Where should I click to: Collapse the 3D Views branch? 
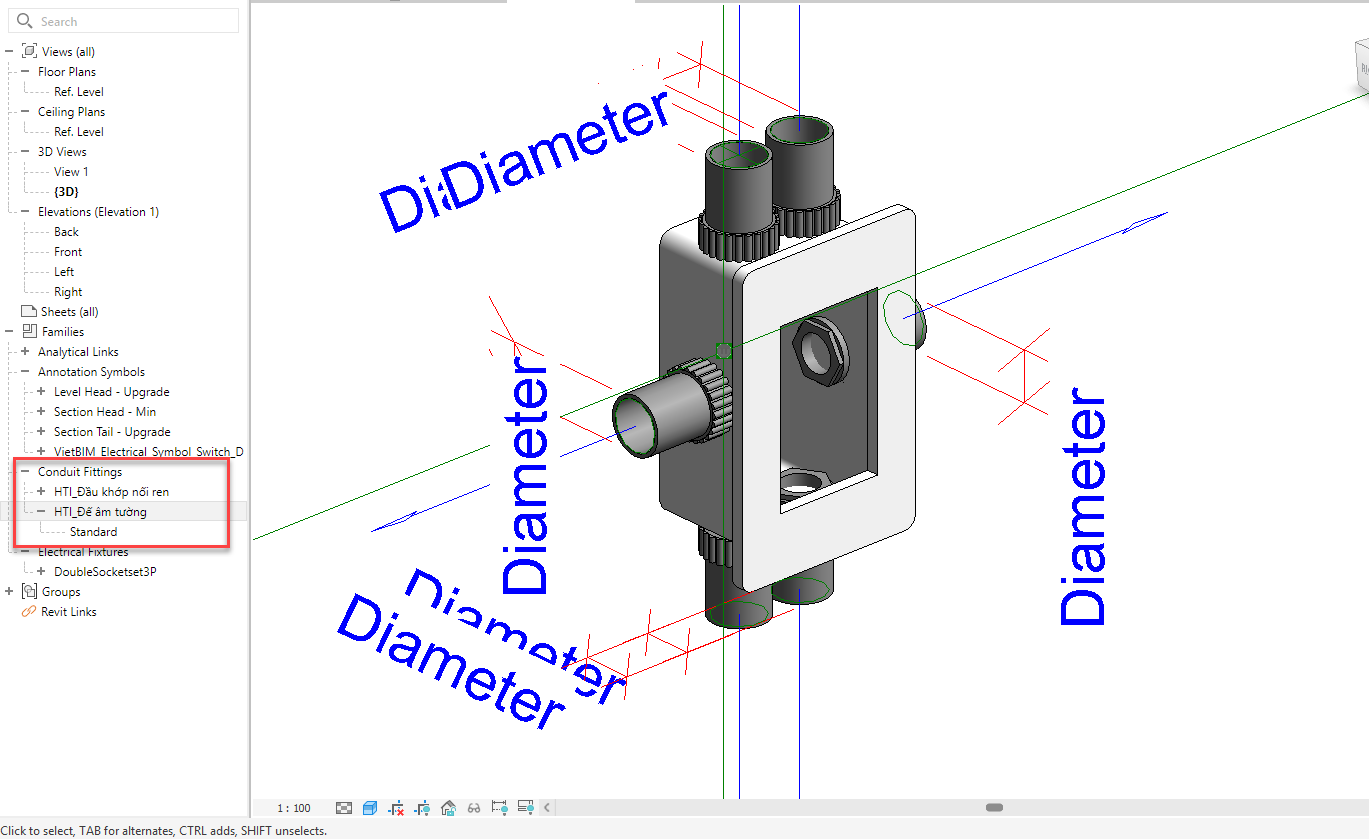(x=25, y=151)
